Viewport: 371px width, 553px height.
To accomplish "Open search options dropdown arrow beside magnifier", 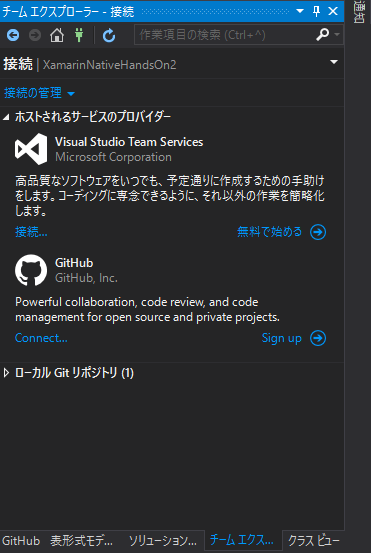I will click(337, 35).
